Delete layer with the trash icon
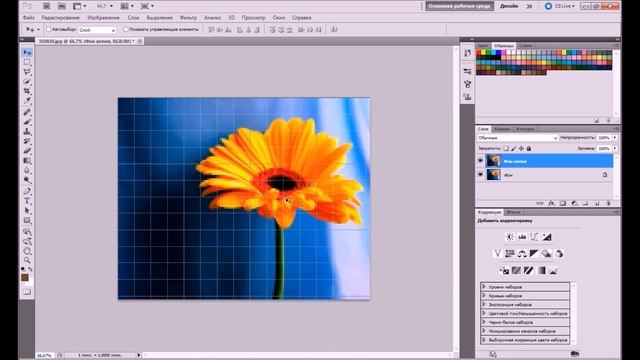The width and height of the screenshot is (640, 360). coord(608,203)
